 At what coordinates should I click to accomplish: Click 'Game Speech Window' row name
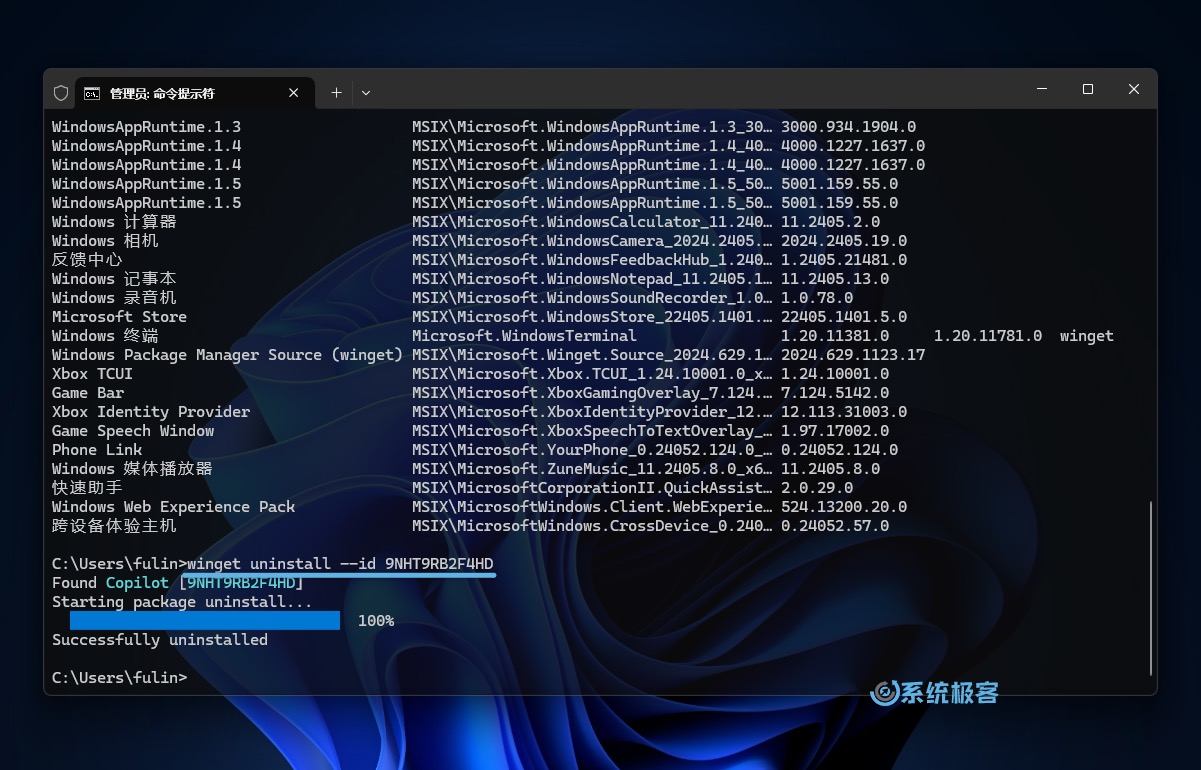click(x=133, y=431)
